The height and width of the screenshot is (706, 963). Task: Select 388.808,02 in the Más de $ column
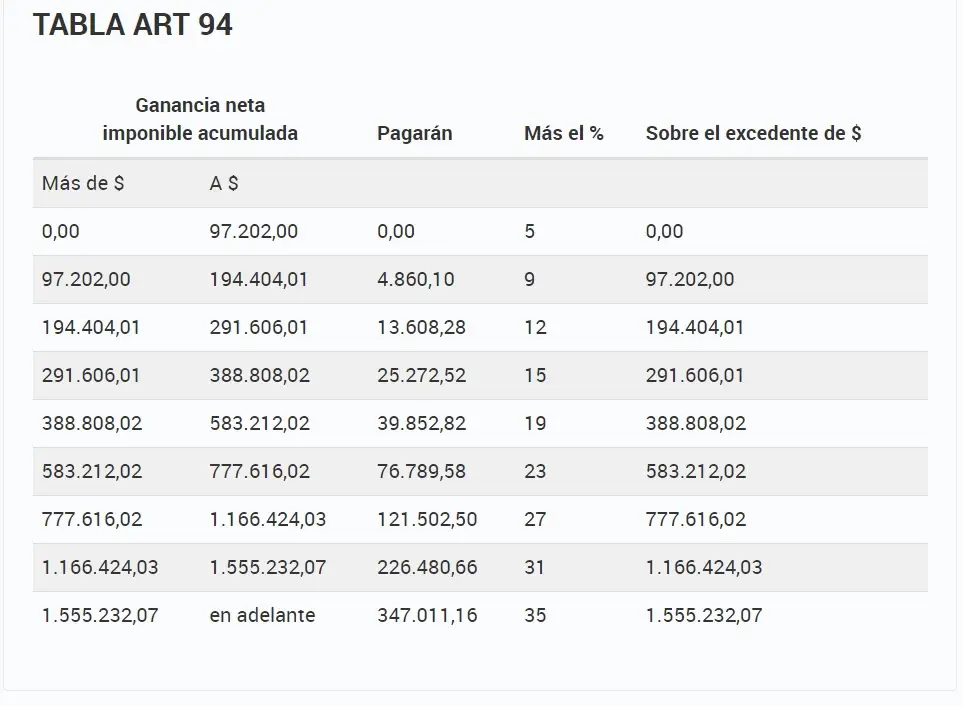(x=92, y=423)
